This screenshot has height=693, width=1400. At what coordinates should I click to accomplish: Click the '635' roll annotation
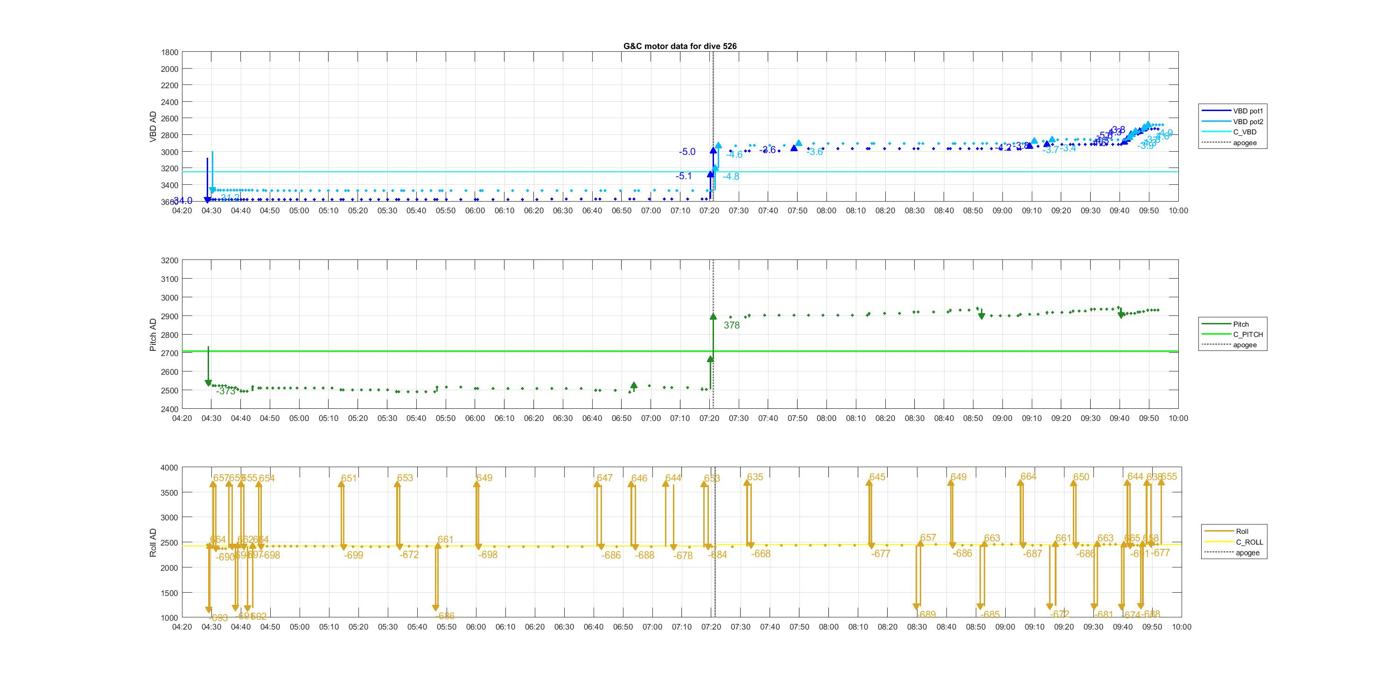[755, 477]
